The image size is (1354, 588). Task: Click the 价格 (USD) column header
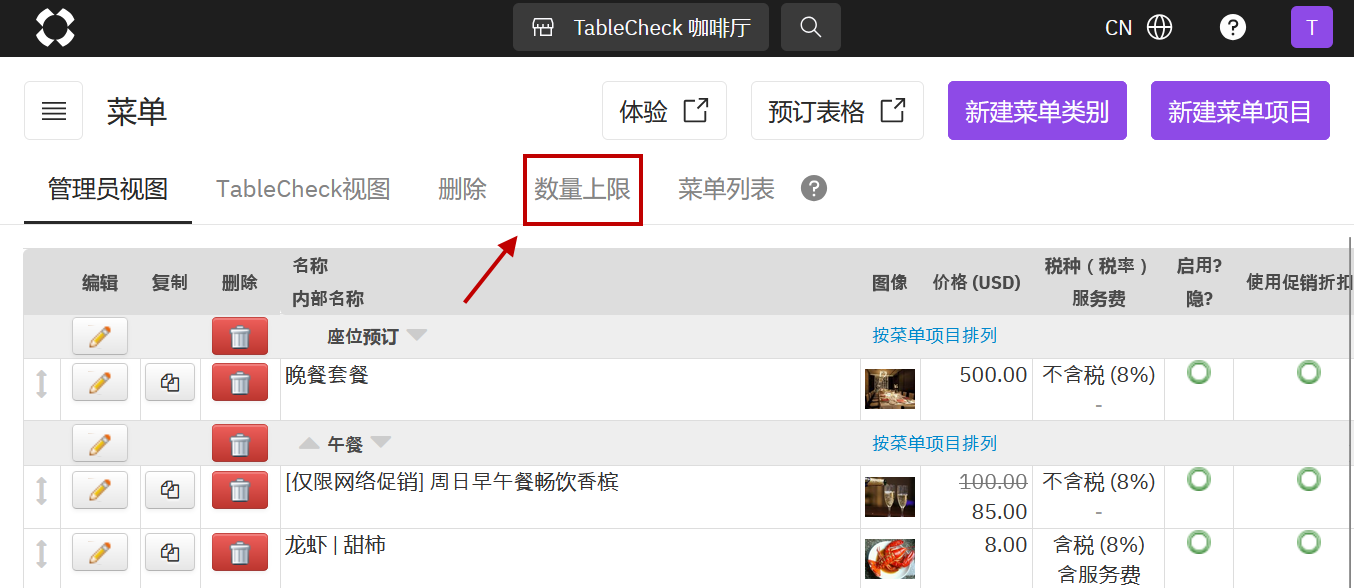(x=976, y=283)
